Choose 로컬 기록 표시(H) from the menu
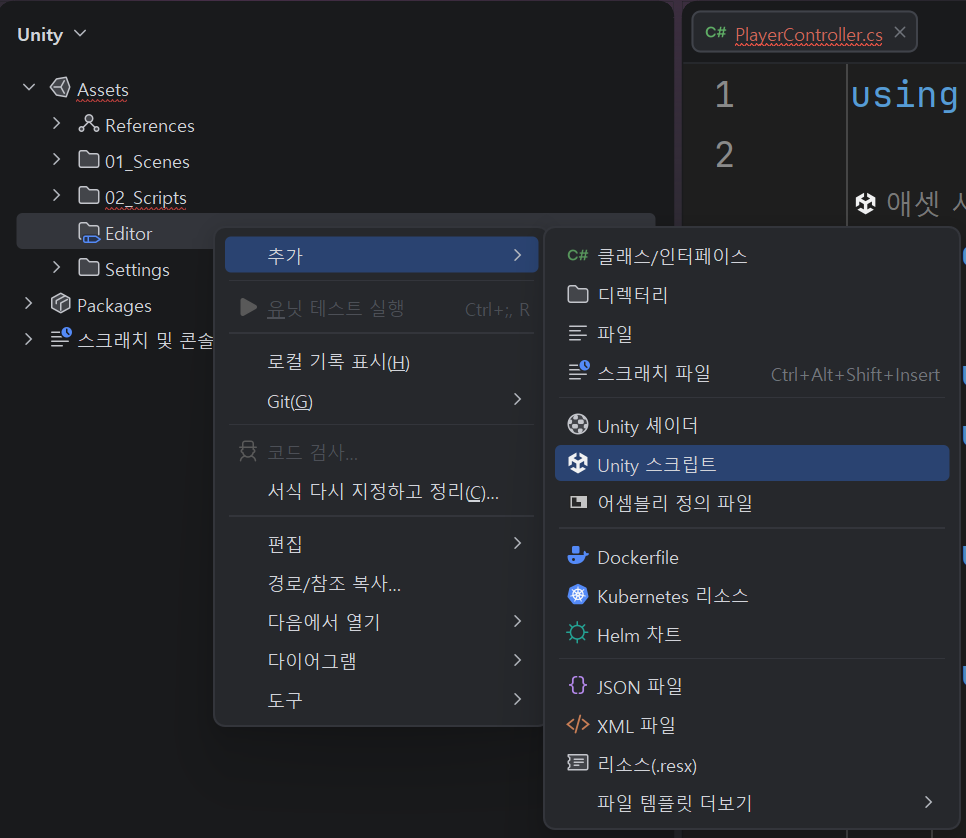This screenshot has height=838, width=966. click(x=381, y=362)
